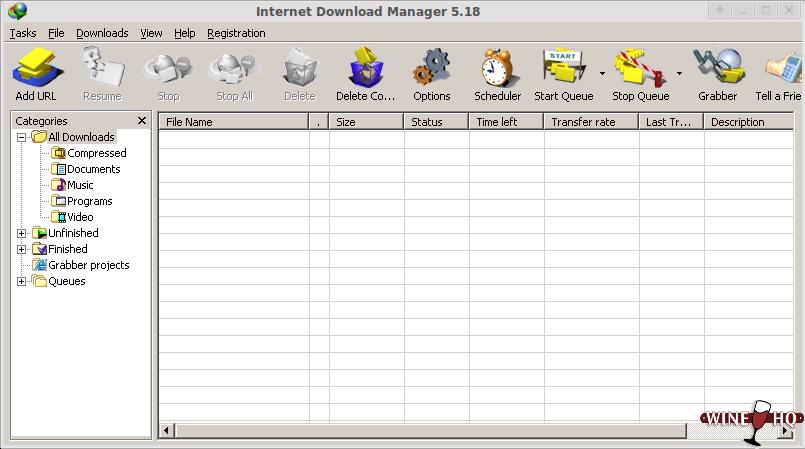Sort by Last Try column header
805x449 pixels.
point(671,122)
